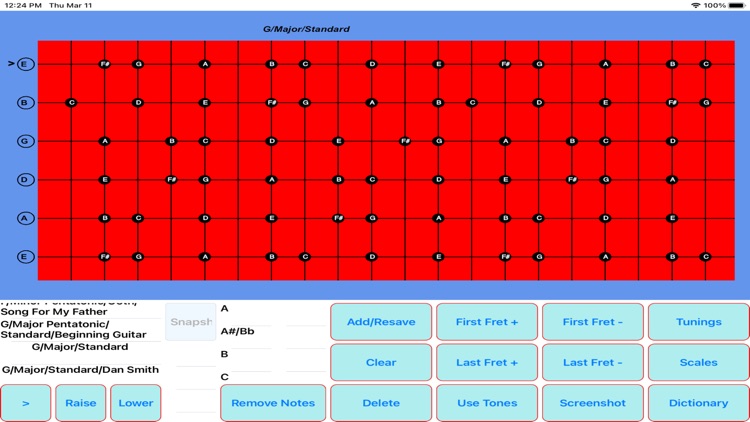Image resolution: width=750 pixels, height=422 pixels.
Task: Tap the B note dot on the D string
Action: 338,180
